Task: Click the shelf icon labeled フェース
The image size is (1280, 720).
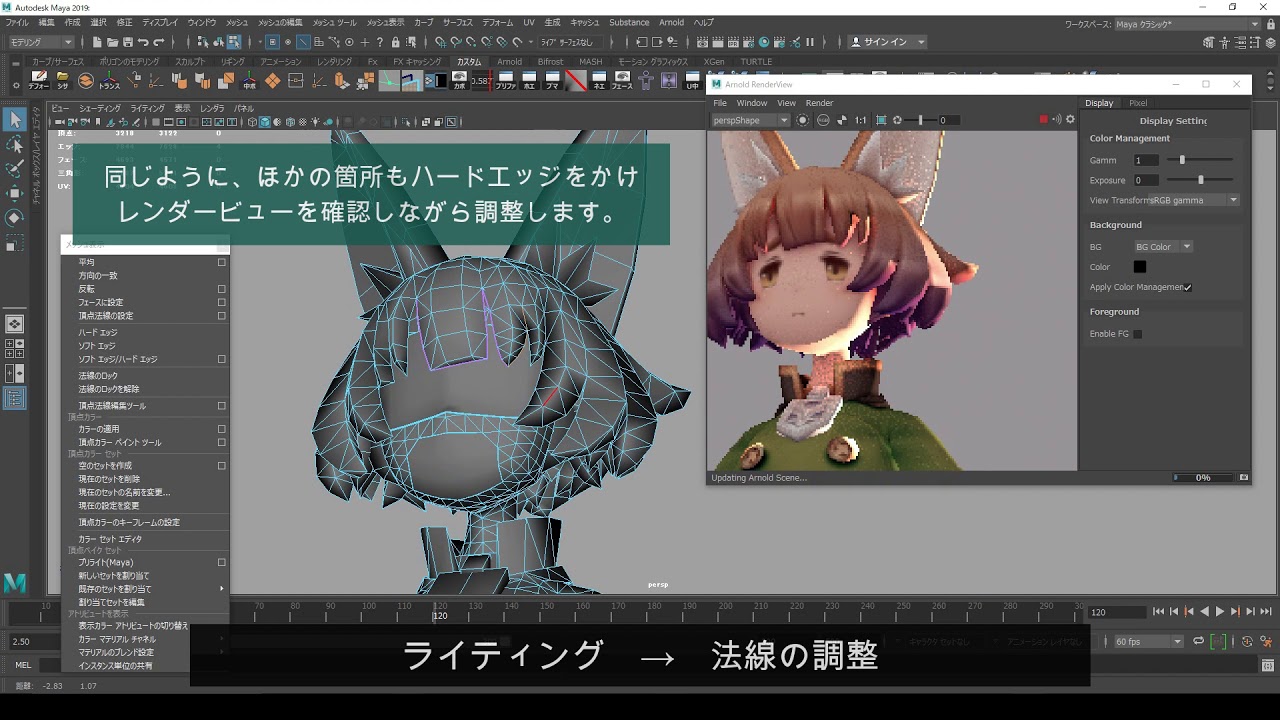Action: point(622,80)
